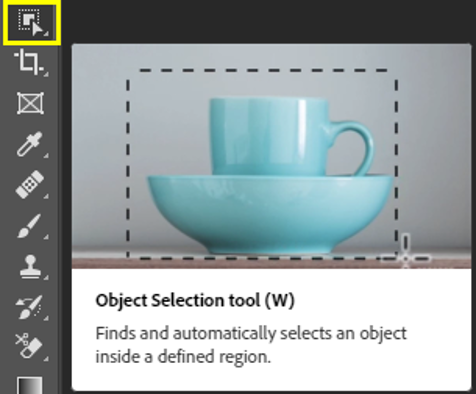
Task: Pick the Eyedropper tool
Action: 30,144
